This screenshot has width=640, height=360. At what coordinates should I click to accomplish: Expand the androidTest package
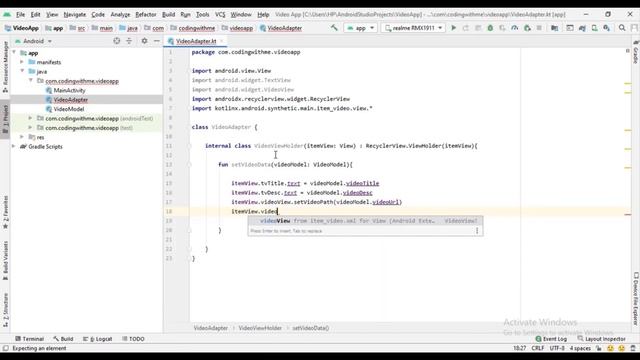pyautogui.click(x=30, y=118)
